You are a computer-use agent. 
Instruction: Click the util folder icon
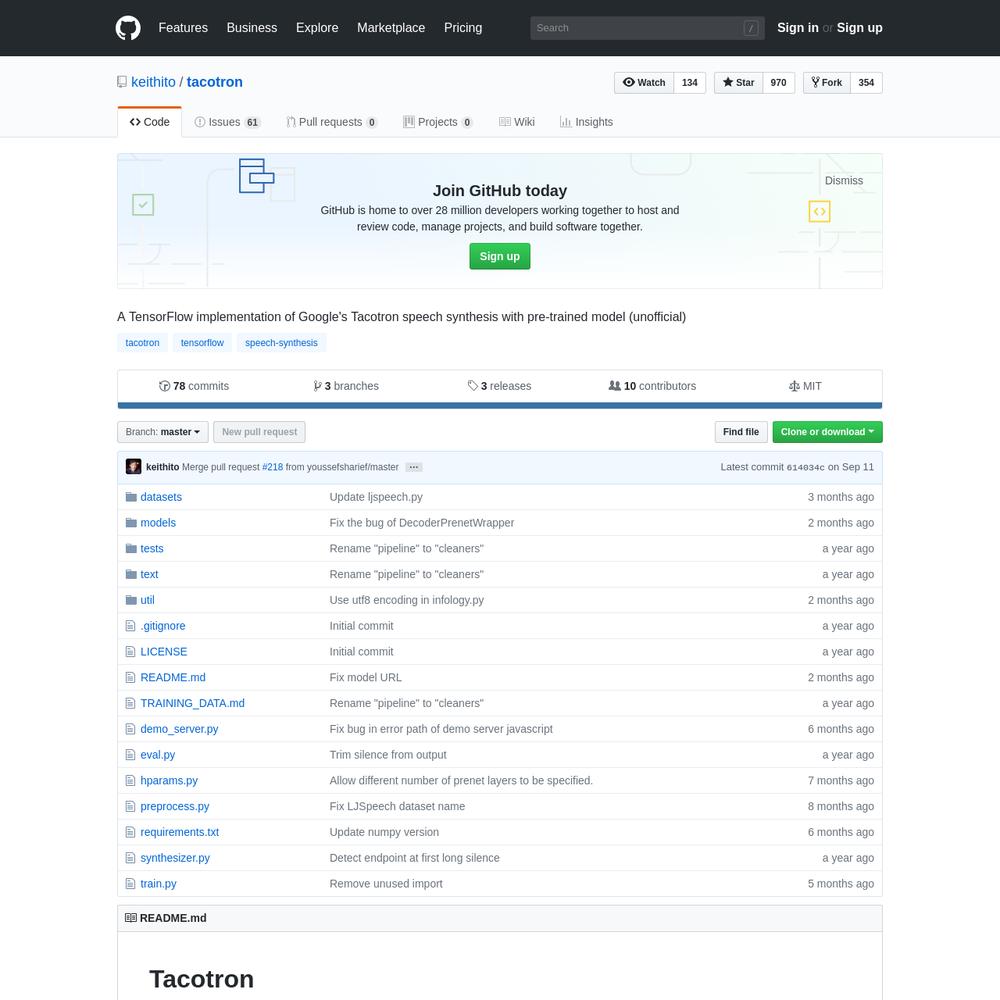(x=131, y=600)
